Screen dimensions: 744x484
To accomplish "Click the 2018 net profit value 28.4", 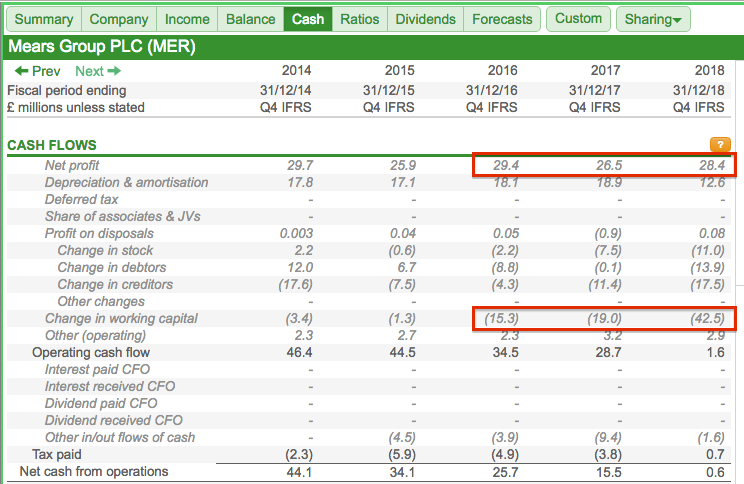I will [712, 166].
